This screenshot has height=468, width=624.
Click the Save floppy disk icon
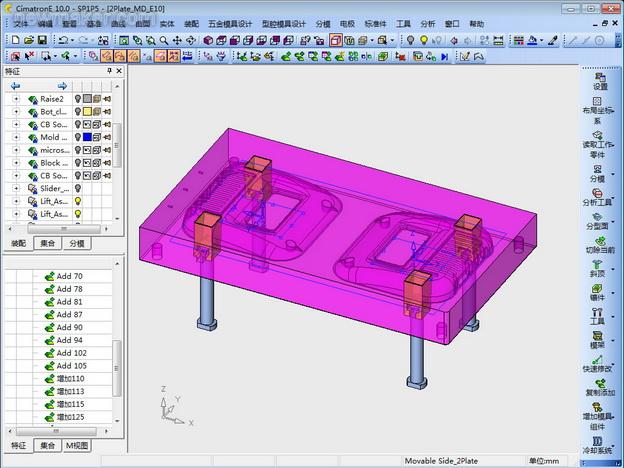tap(42, 40)
